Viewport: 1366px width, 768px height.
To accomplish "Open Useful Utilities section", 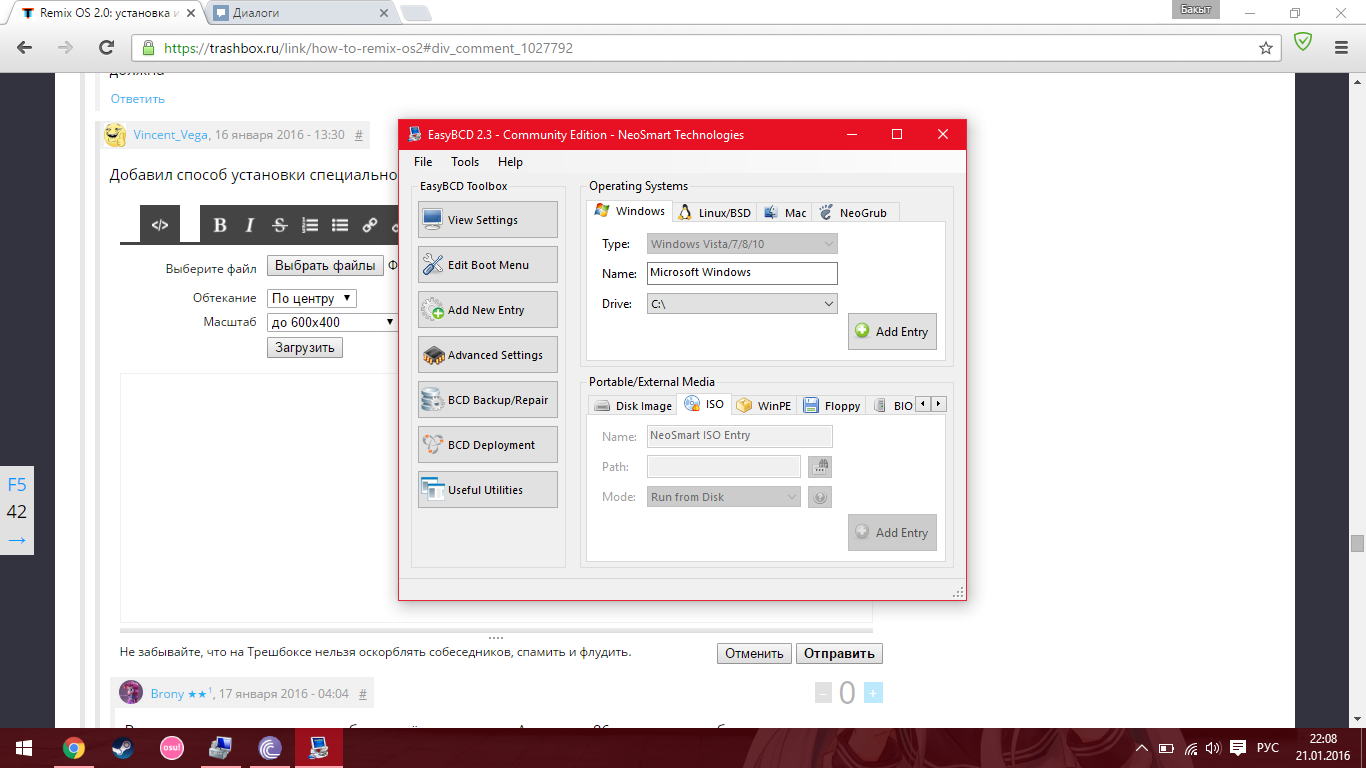I will (488, 490).
